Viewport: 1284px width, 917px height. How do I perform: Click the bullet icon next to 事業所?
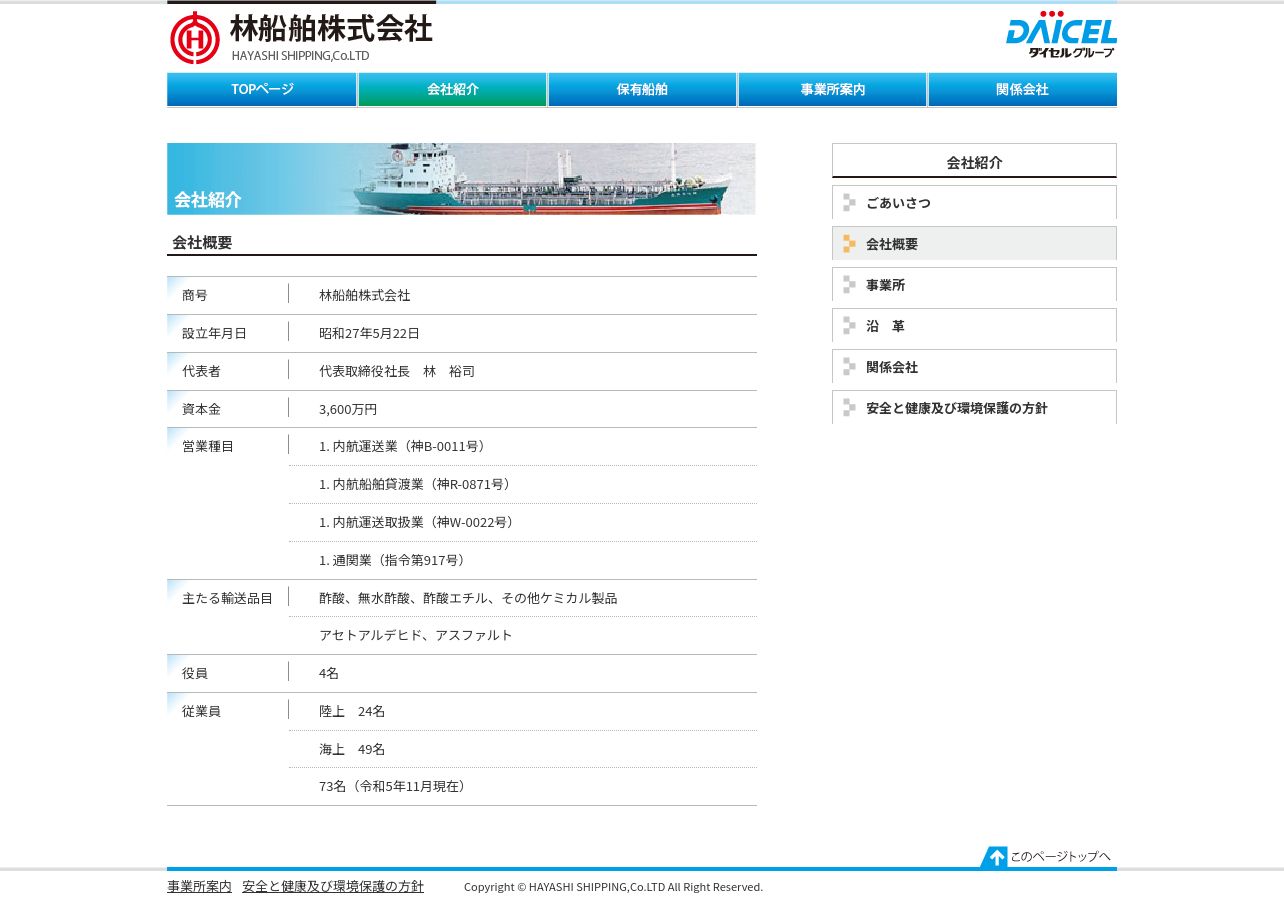pos(849,285)
